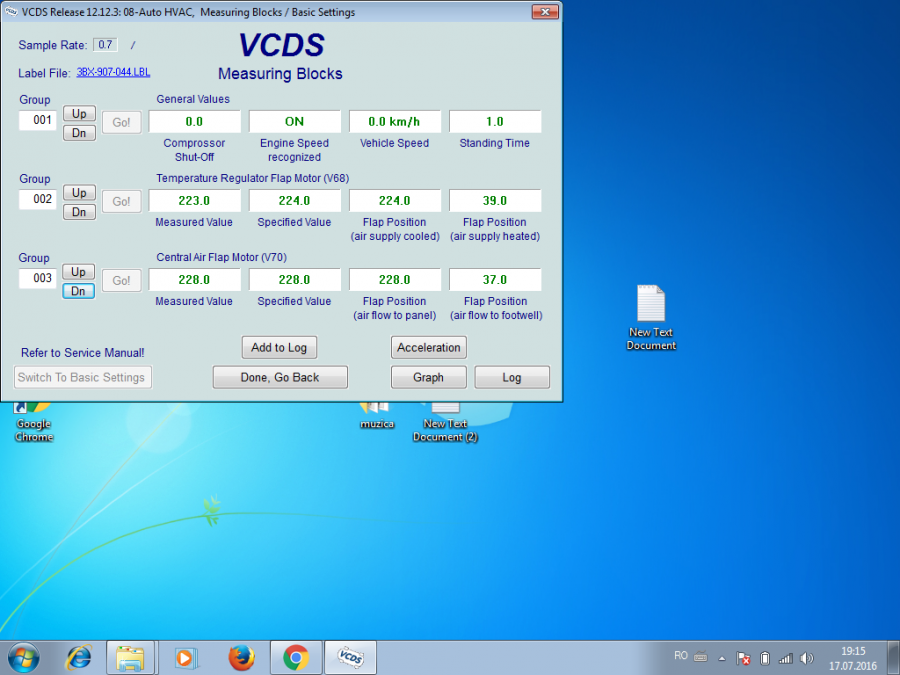Open the Graph view
This screenshot has height=675, width=900.
(428, 377)
